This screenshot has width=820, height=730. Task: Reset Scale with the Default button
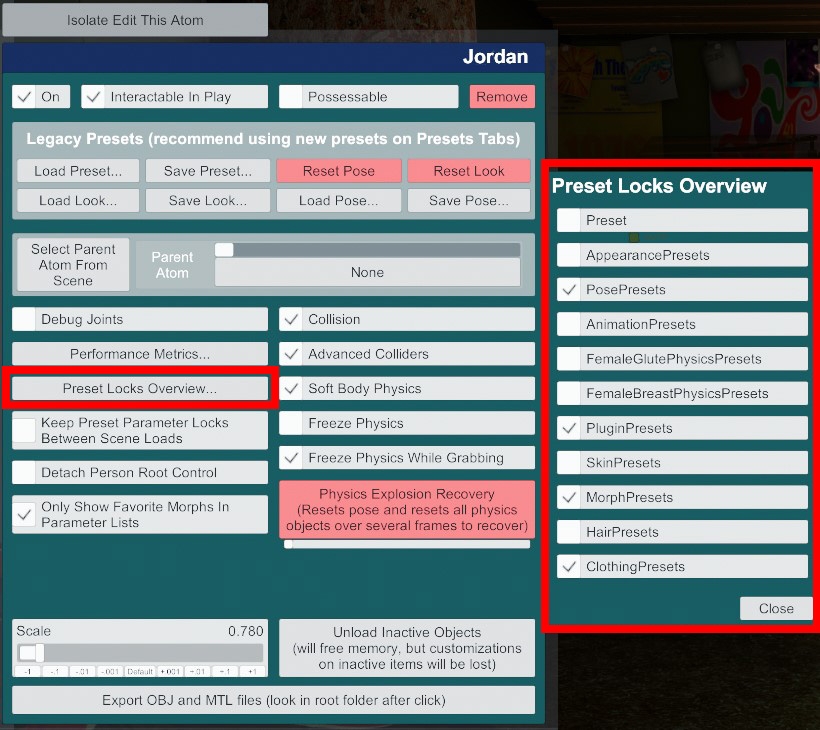coord(140,671)
